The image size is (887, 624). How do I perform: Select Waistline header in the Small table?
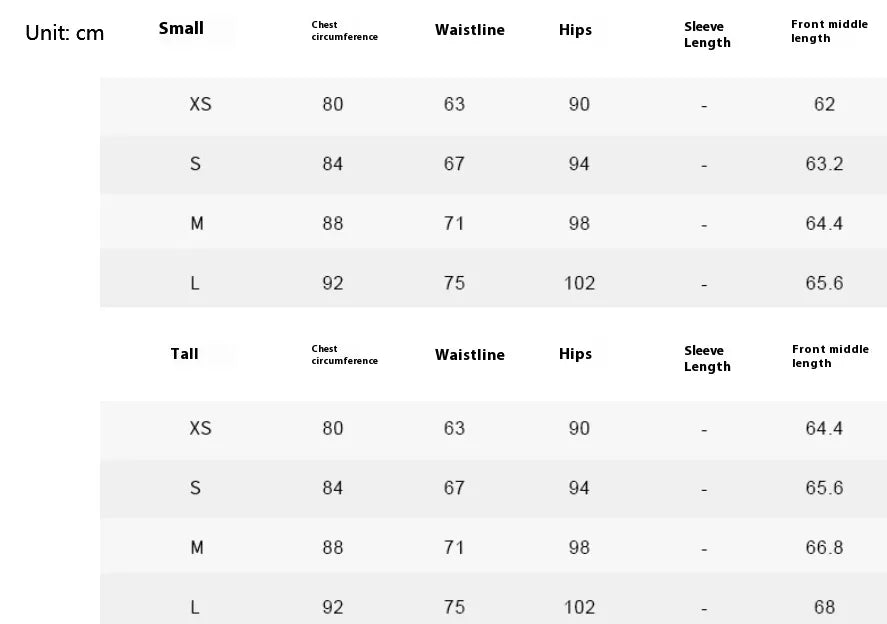[469, 30]
